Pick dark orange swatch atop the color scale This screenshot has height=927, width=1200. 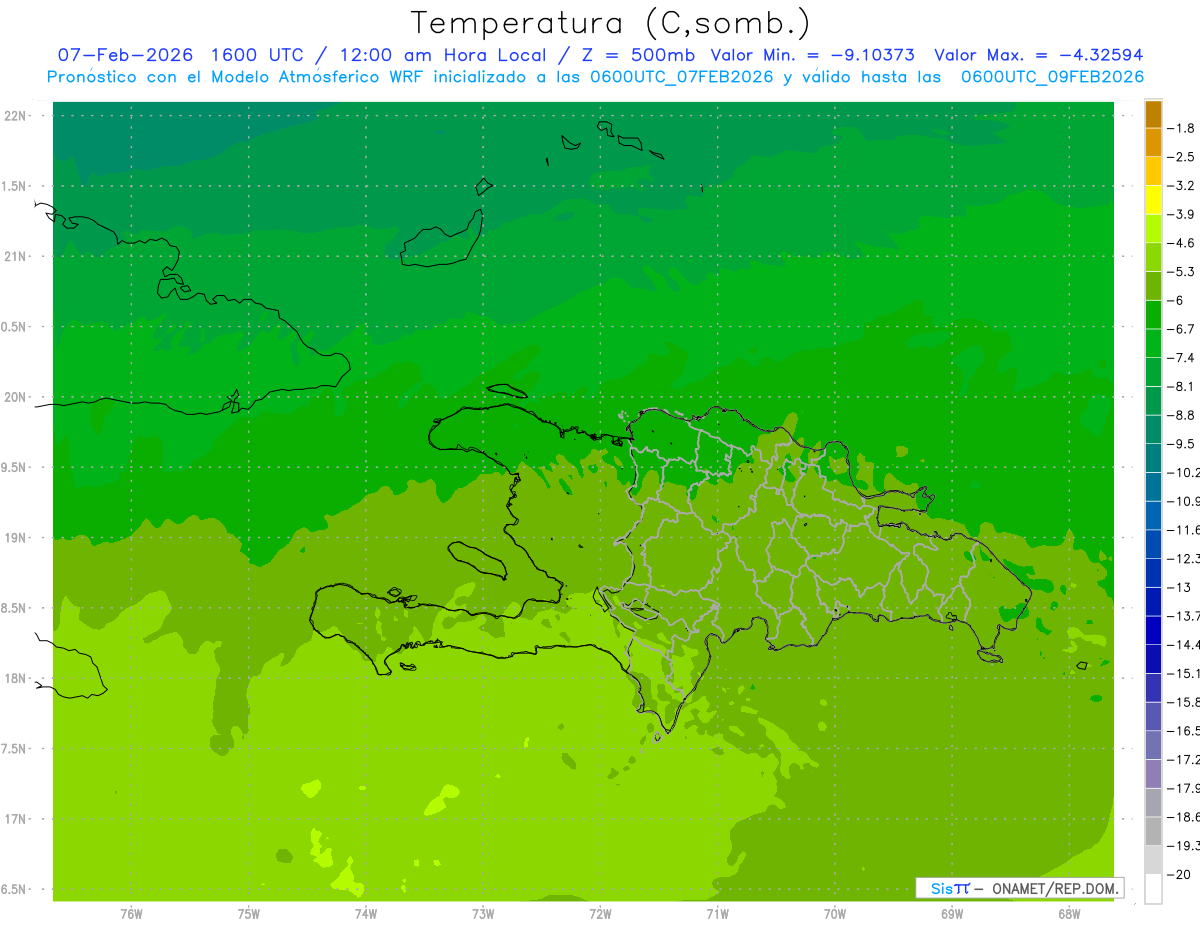coord(1153,114)
